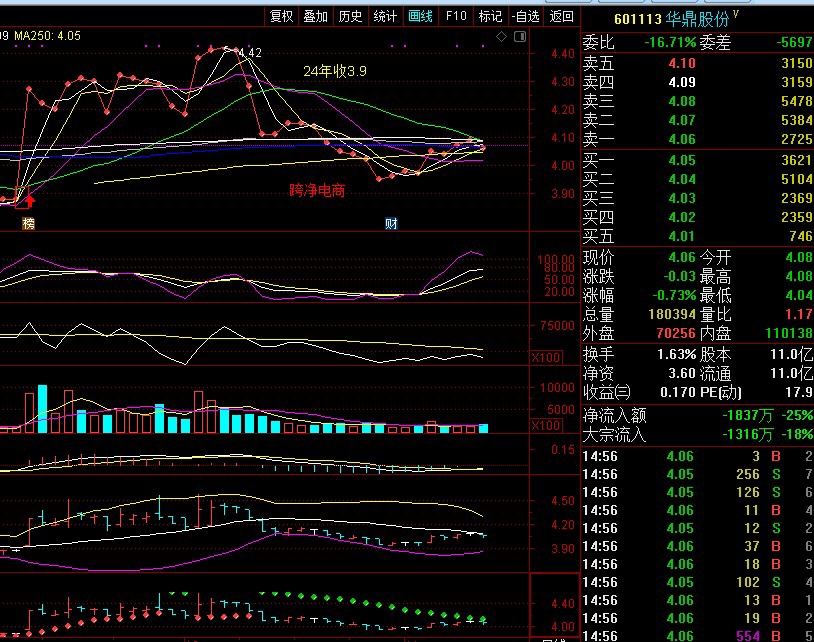Click the diamond icon above the chart

point(501,36)
